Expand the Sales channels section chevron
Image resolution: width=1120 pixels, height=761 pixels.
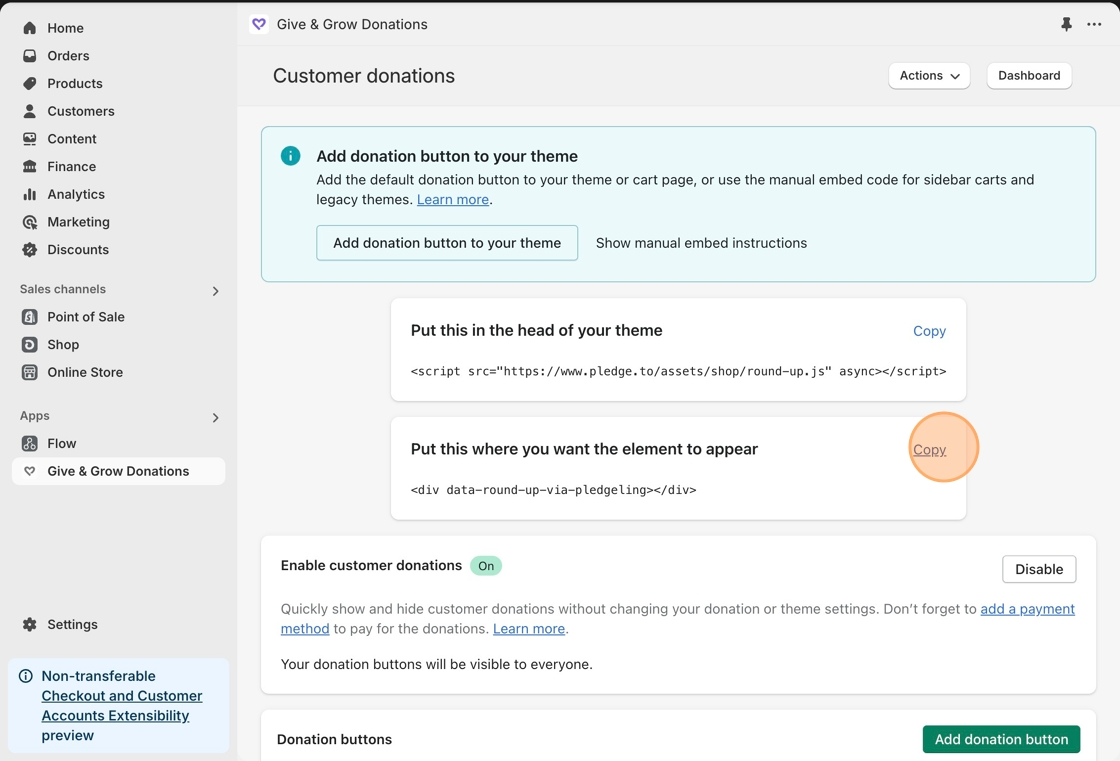point(215,291)
